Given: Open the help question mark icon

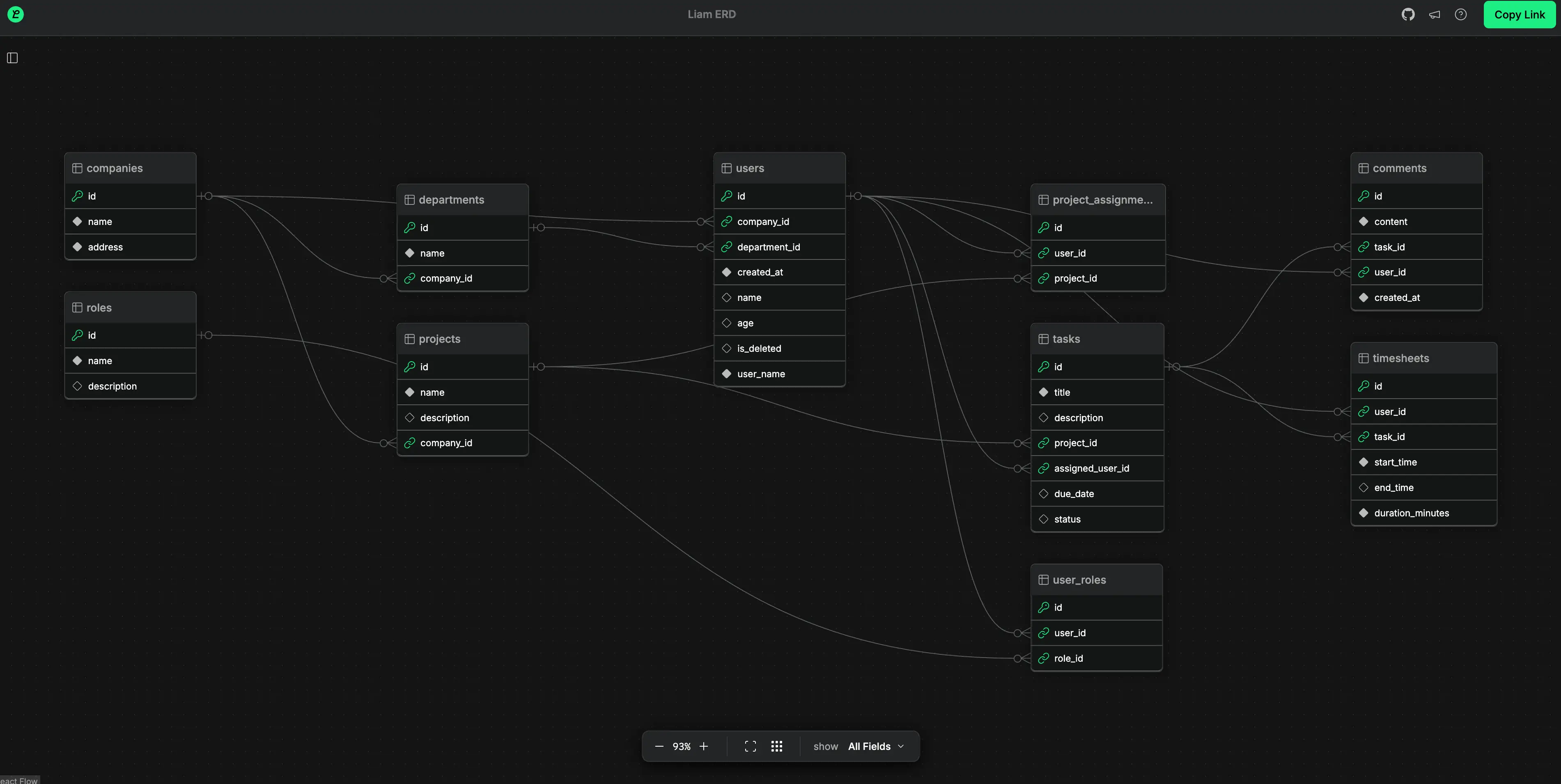Looking at the screenshot, I should tap(1460, 14).
